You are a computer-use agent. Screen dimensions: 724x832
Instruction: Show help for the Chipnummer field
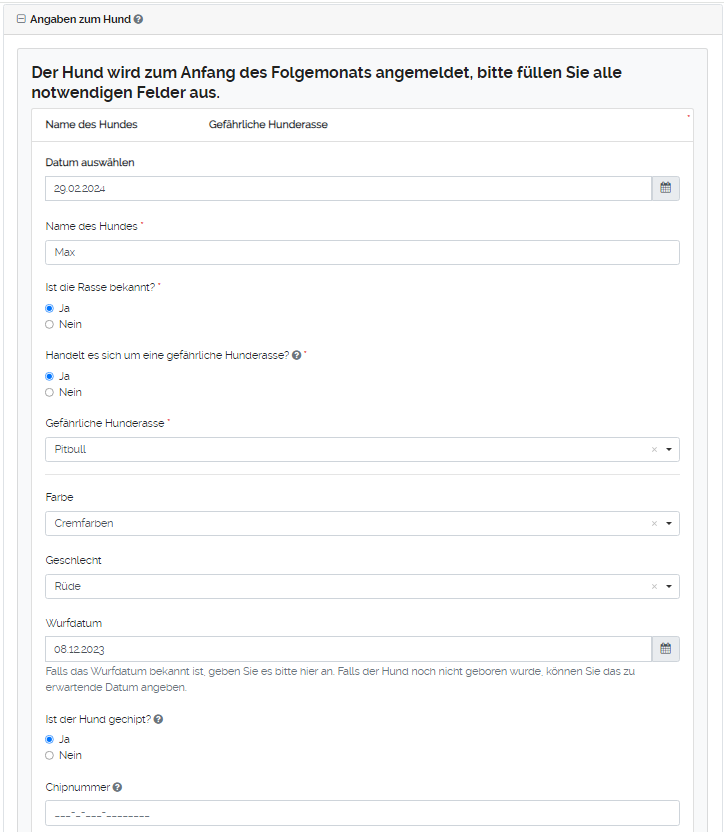click(117, 787)
